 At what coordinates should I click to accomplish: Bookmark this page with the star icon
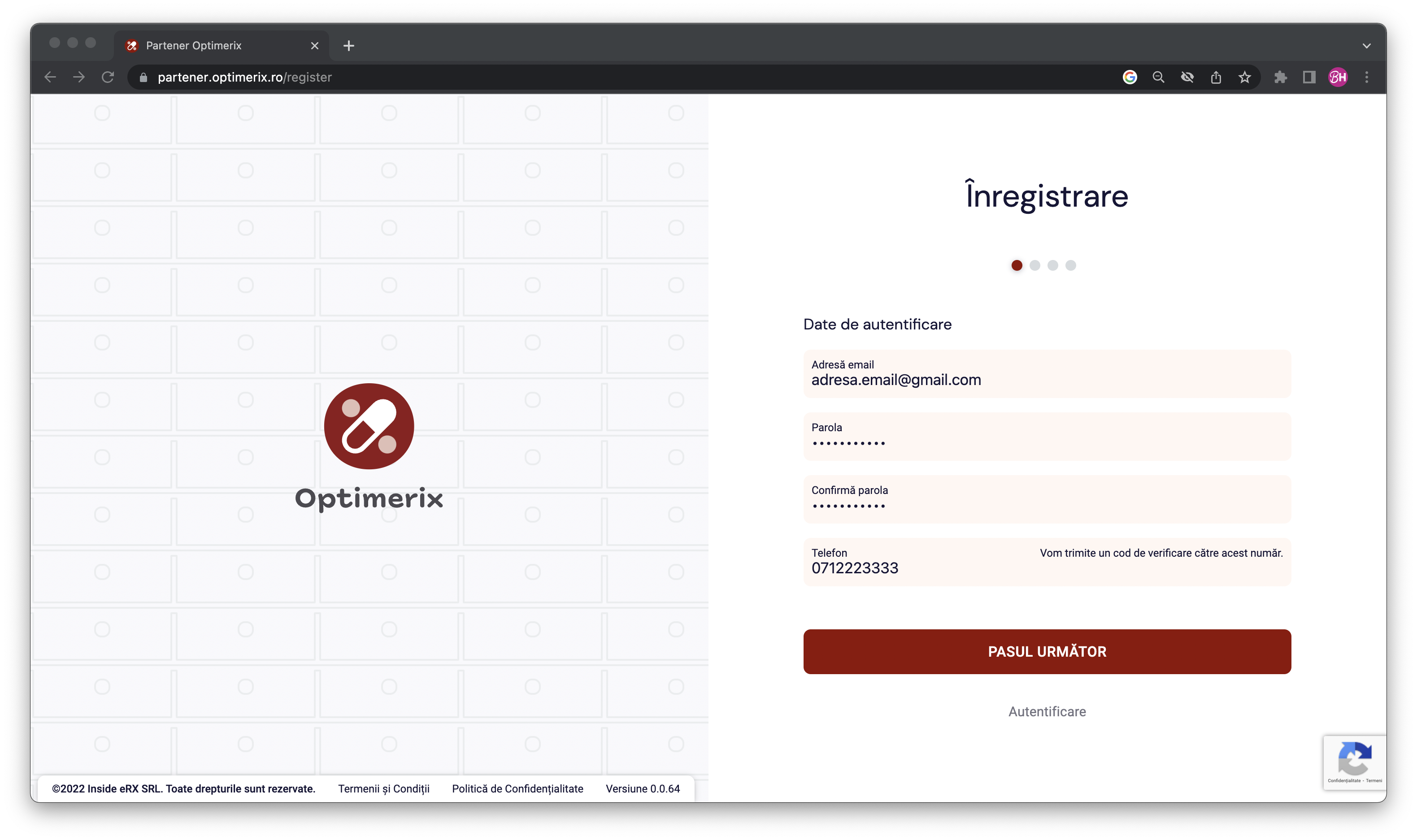(1244, 77)
